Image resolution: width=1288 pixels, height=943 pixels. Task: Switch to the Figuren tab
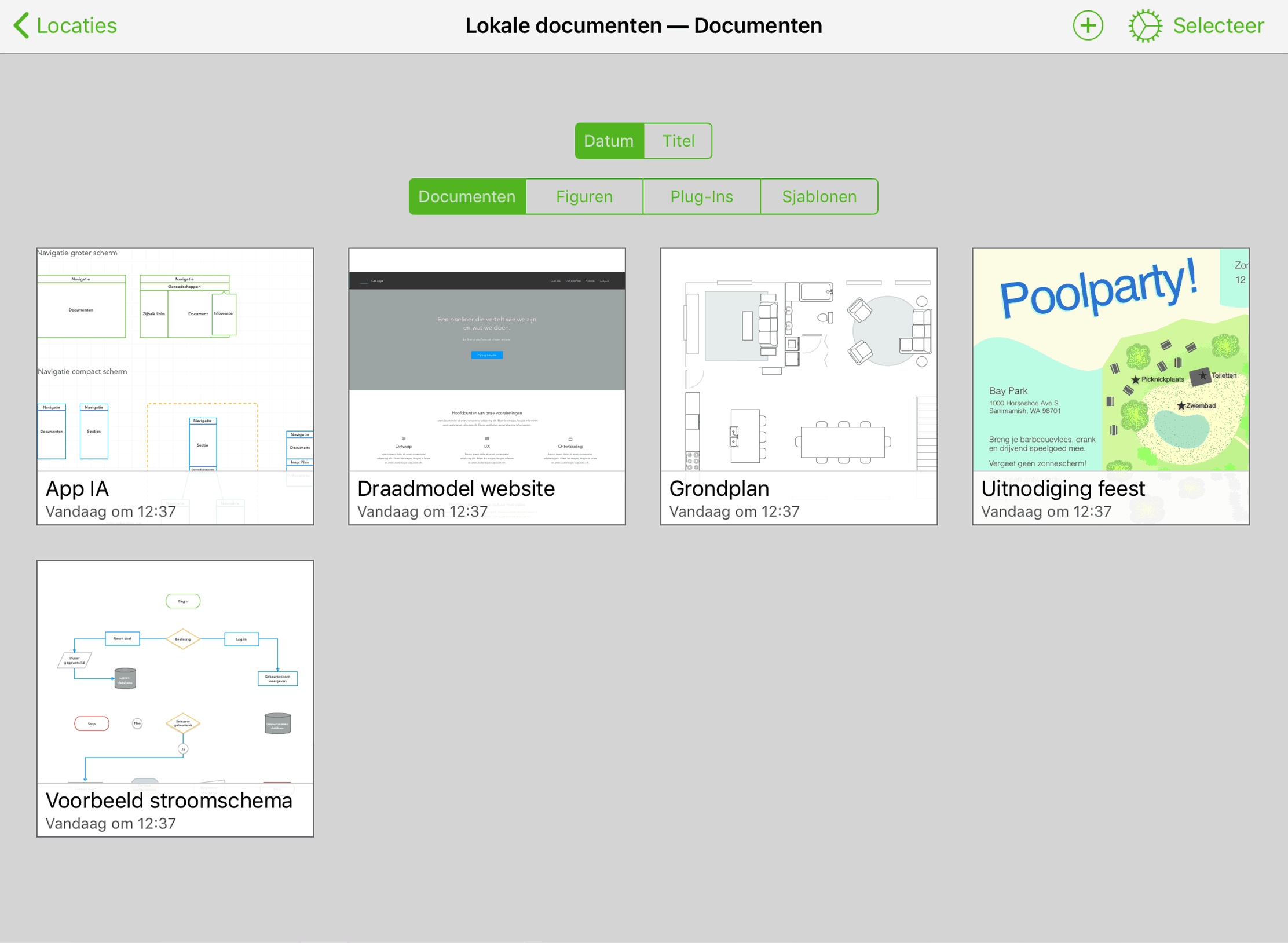(584, 196)
